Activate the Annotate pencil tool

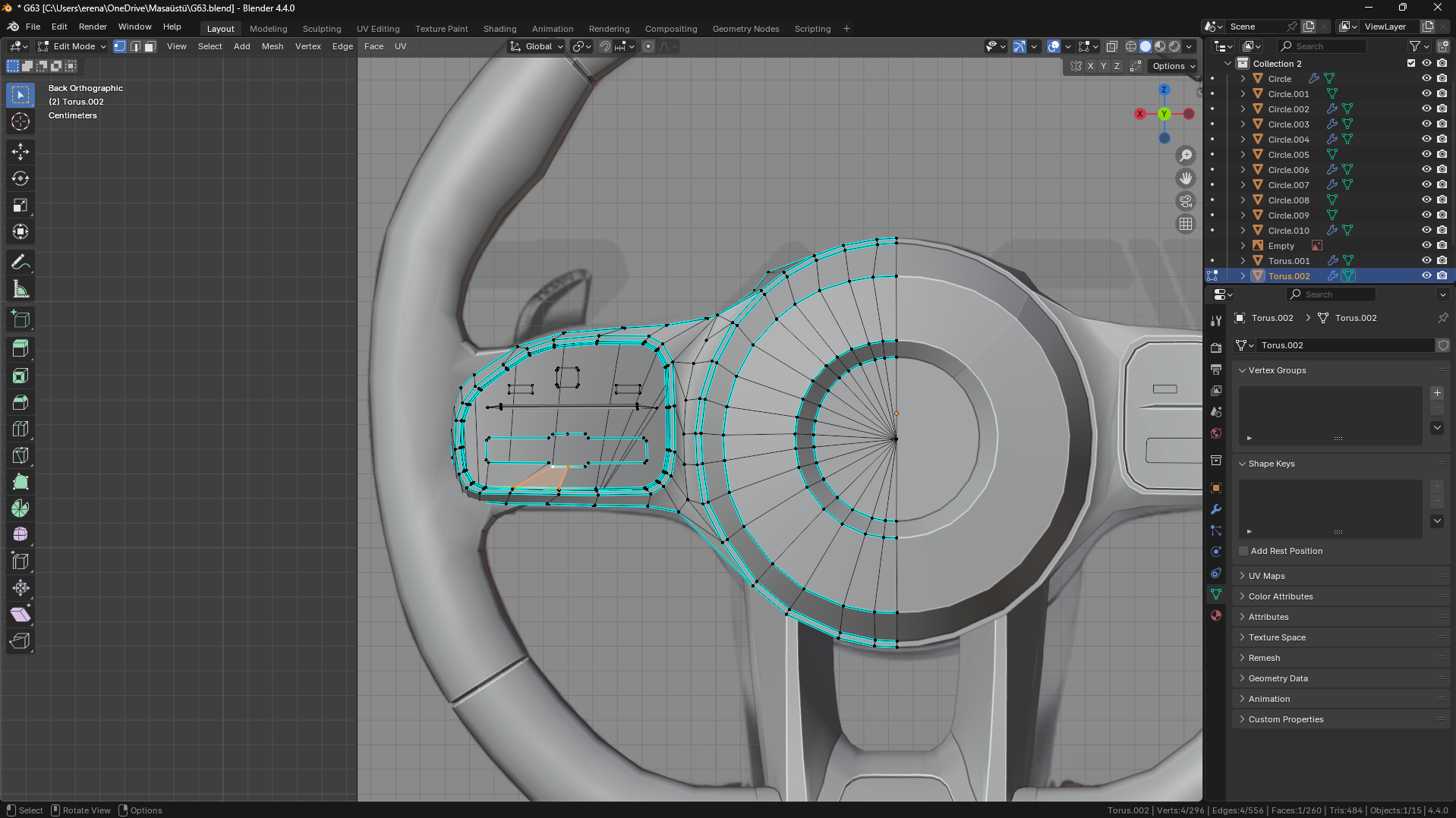[x=20, y=263]
